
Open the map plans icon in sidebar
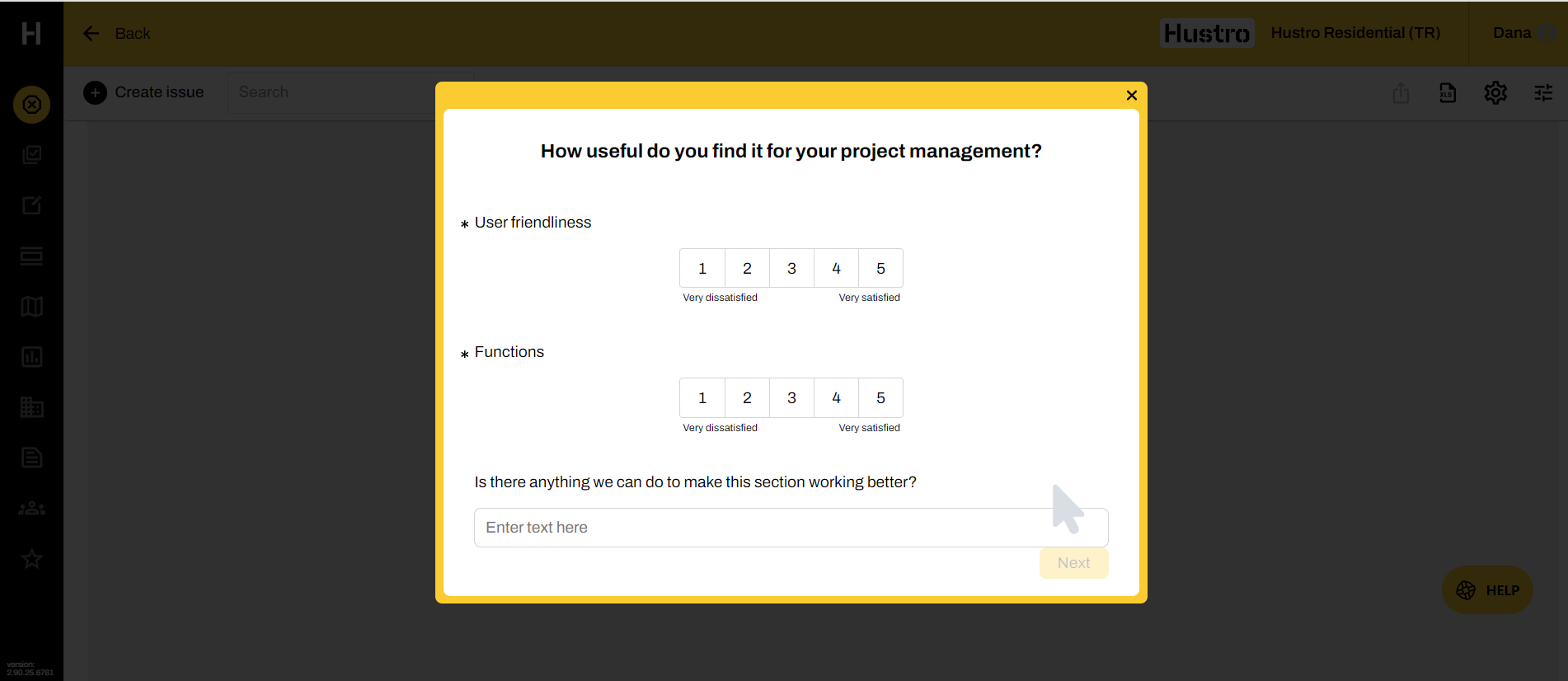31,307
